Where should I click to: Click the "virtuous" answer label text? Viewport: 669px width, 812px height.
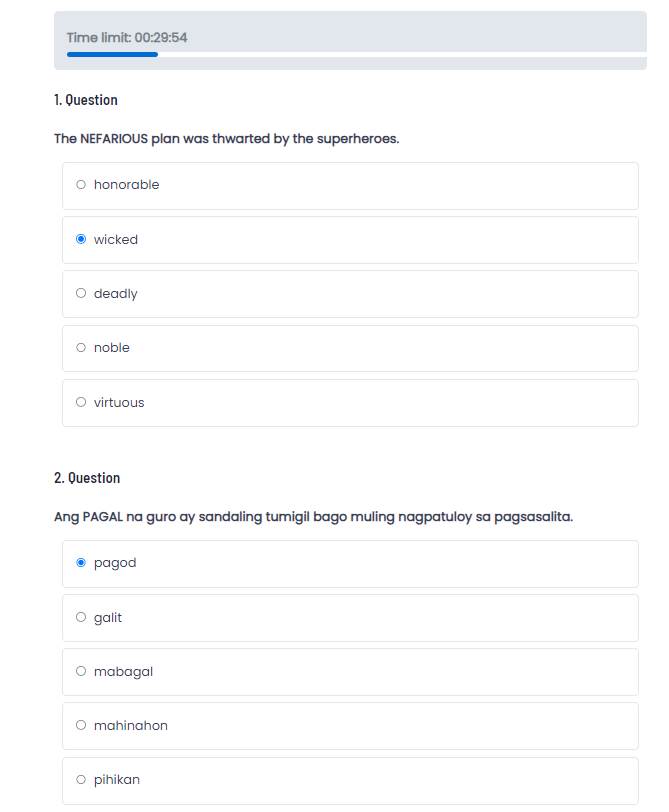click(119, 403)
